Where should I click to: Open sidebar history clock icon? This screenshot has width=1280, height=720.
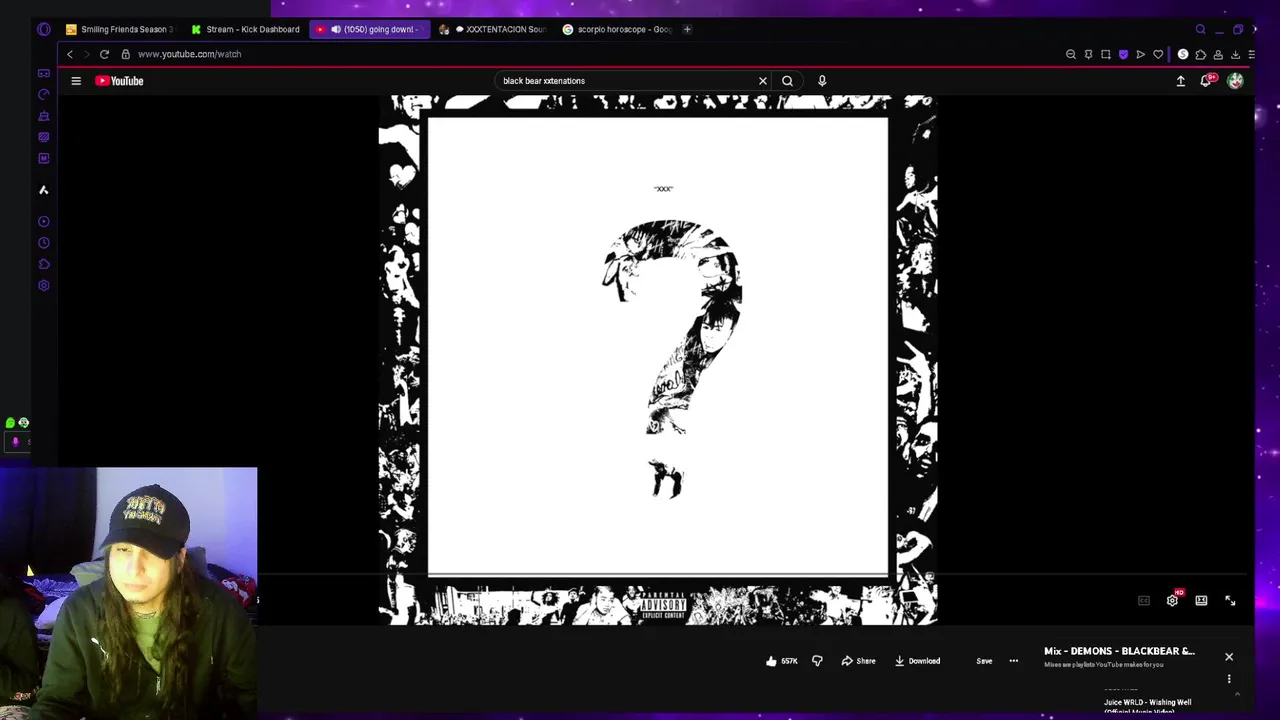(x=44, y=243)
